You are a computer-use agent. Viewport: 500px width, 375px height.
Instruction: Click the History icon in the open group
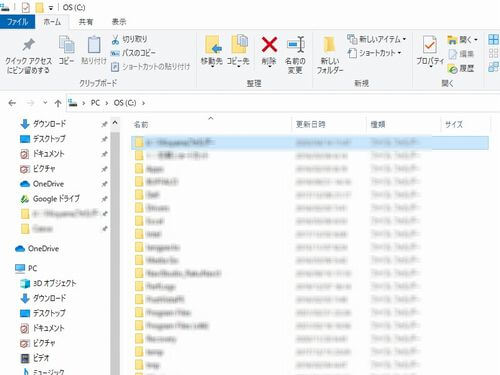(461, 69)
